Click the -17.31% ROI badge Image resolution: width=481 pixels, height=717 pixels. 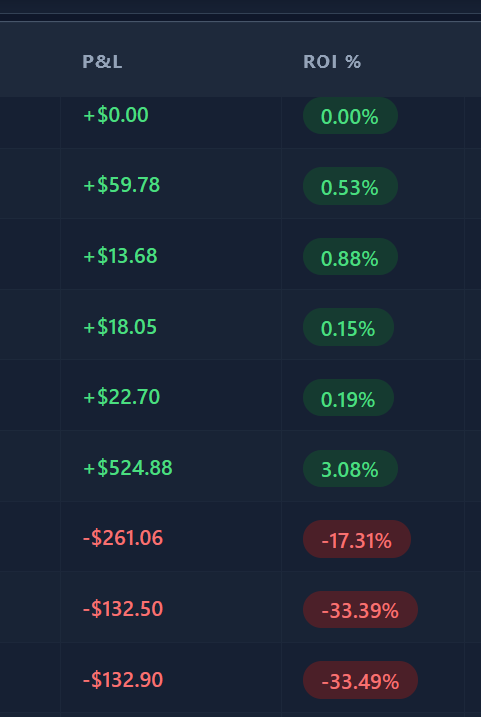[357, 540]
